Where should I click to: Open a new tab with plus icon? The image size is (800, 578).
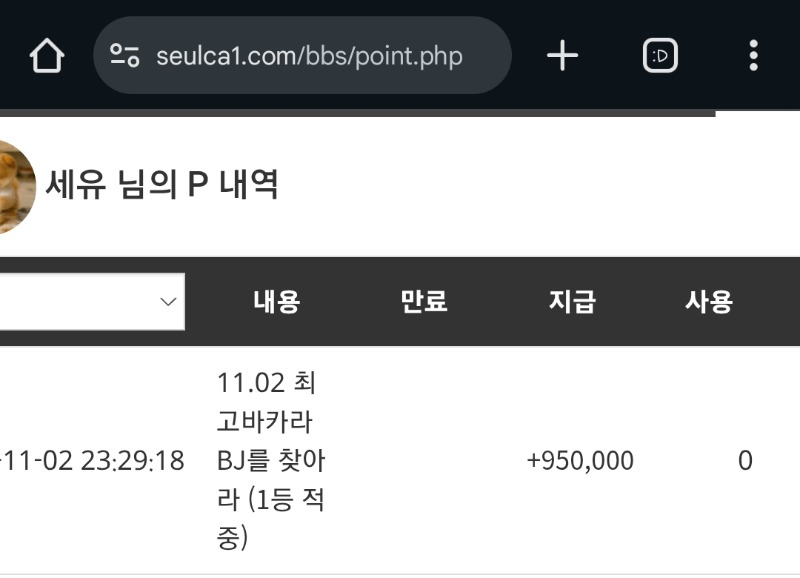pyautogui.click(x=562, y=56)
